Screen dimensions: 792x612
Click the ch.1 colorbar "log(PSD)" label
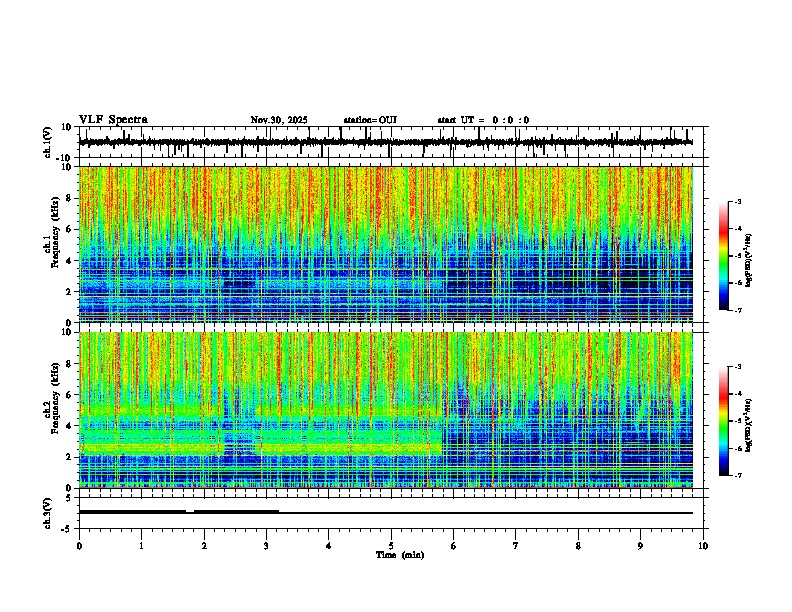click(749, 260)
